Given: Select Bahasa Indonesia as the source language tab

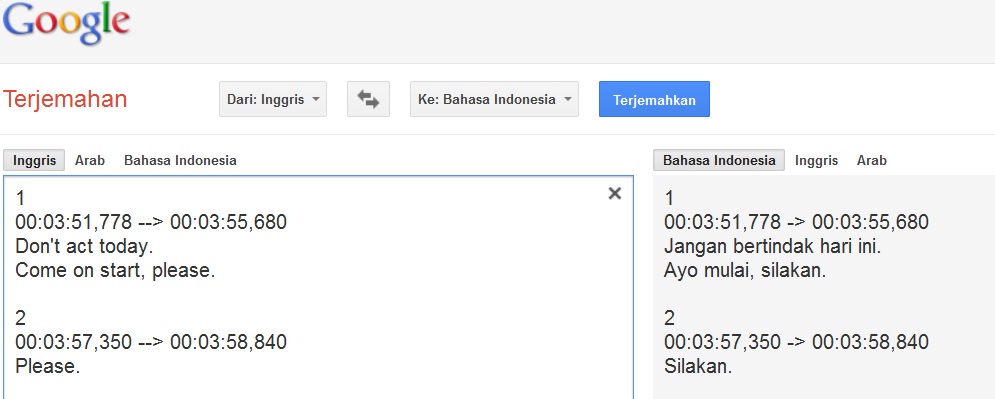Looking at the screenshot, I should click(180, 160).
